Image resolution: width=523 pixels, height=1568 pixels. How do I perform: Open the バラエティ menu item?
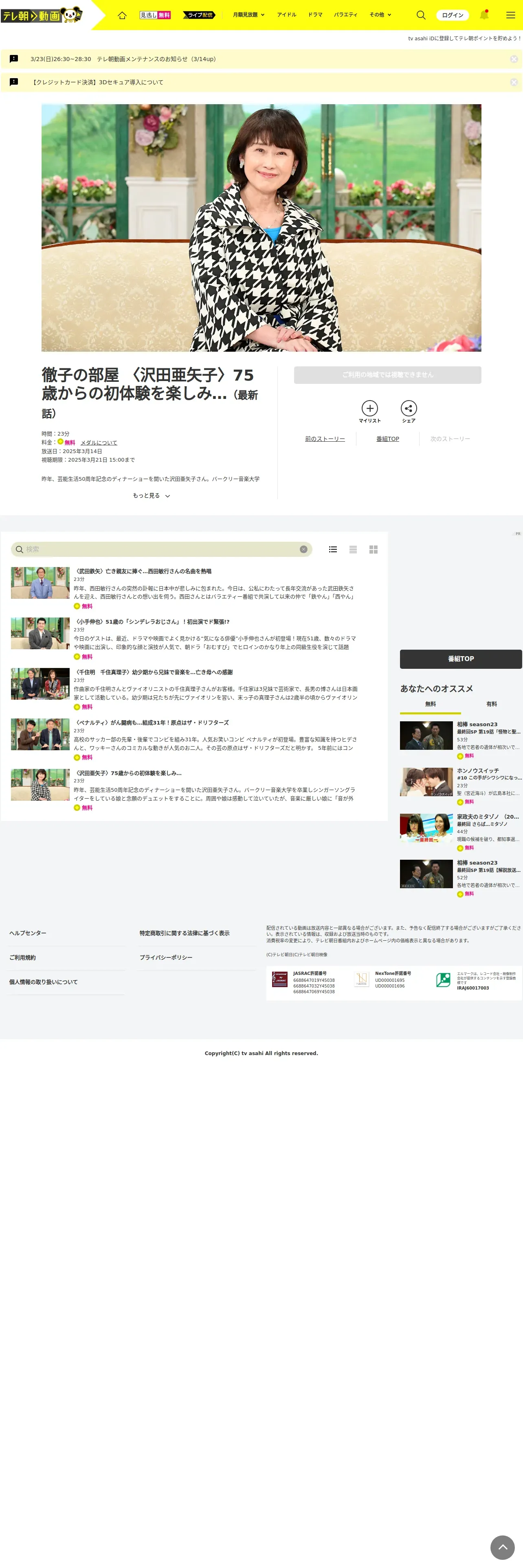(x=346, y=15)
